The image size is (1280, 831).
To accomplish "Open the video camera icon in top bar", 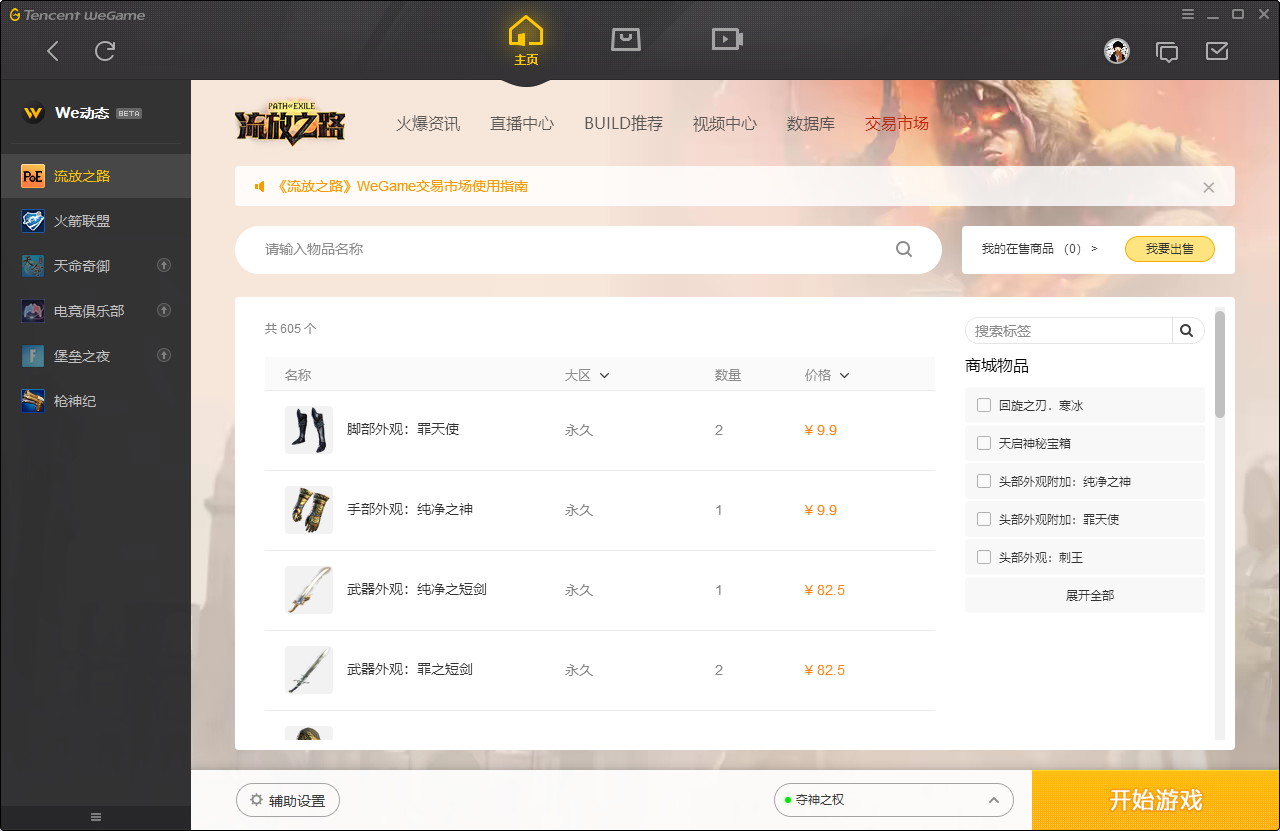I will pyautogui.click(x=727, y=39).
